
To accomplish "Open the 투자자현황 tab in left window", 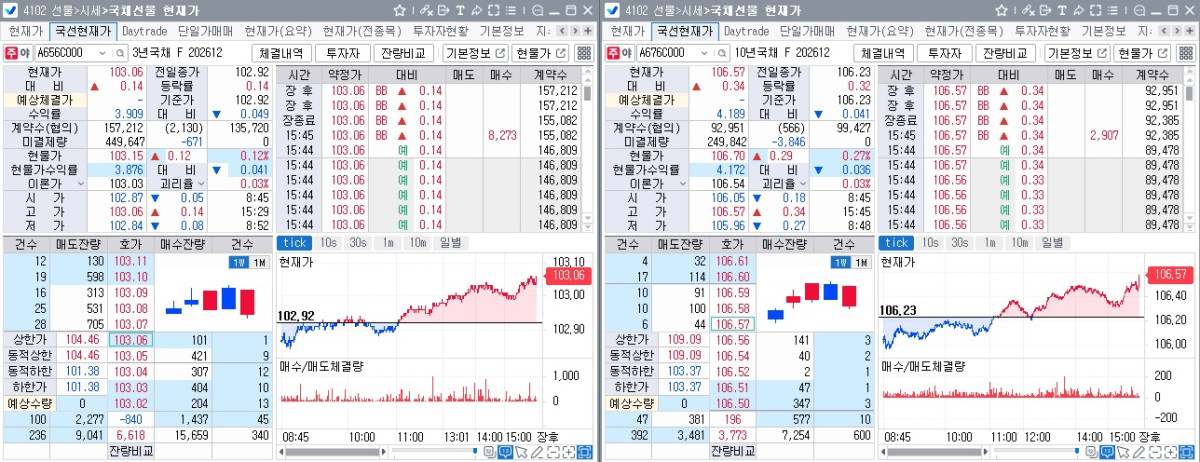I will coord(440,31).
